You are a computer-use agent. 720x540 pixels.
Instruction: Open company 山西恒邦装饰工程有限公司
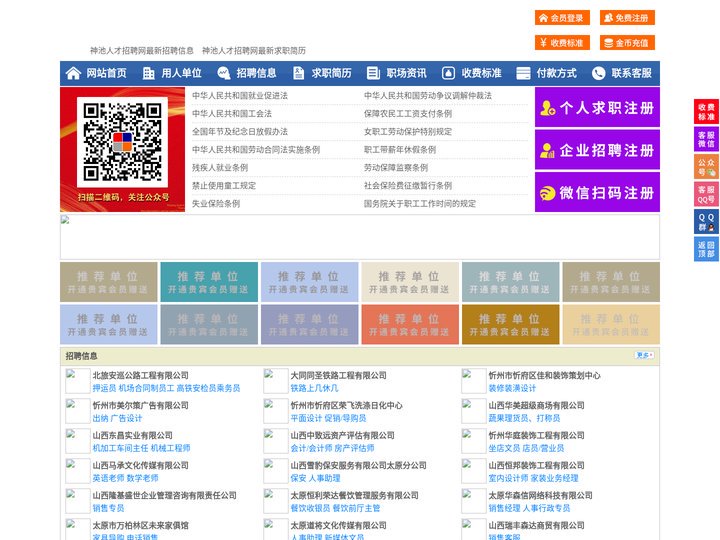pyautogui.click(x=536, y=465)
